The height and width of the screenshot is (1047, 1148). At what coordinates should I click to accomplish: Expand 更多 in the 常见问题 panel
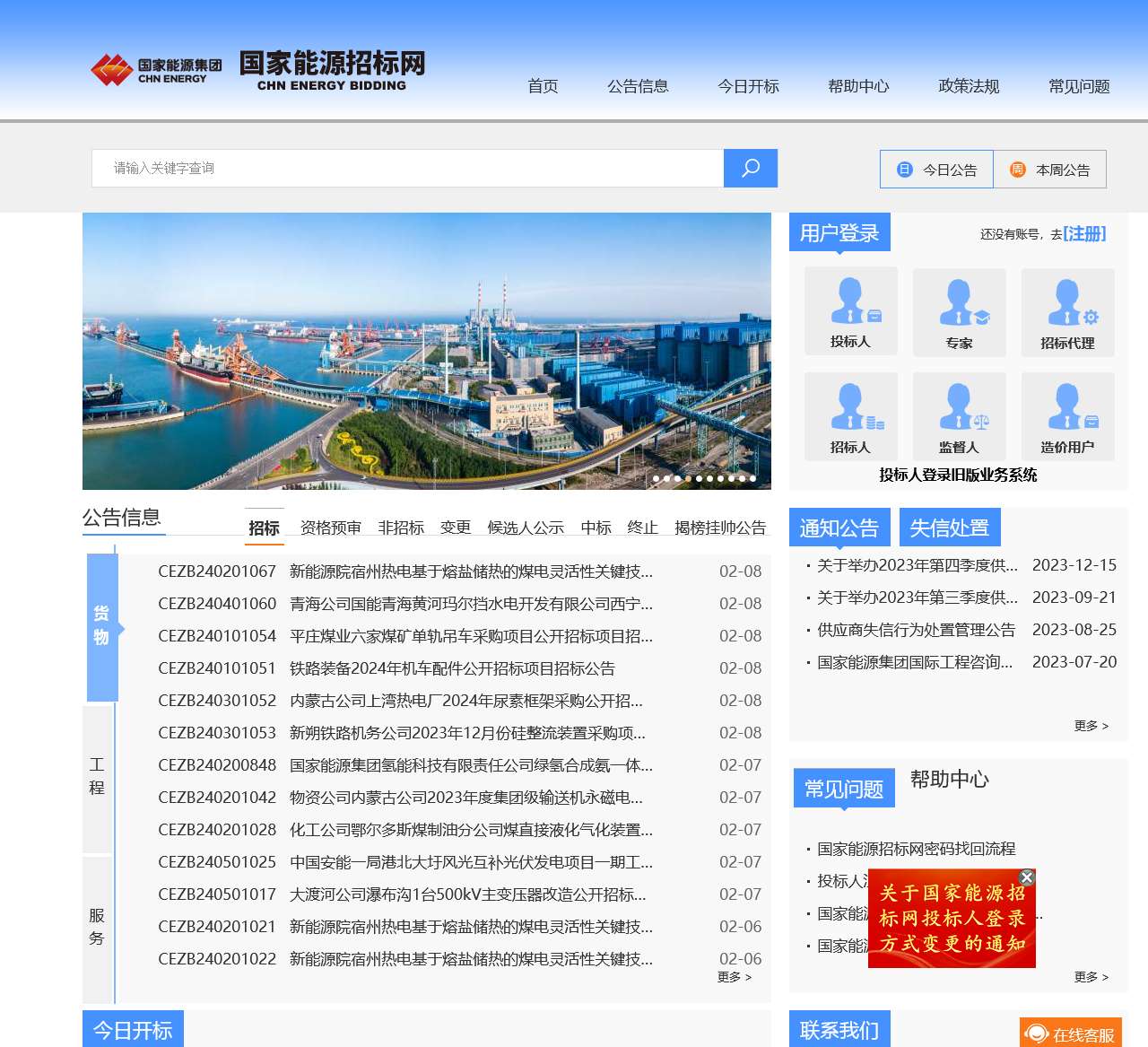pyautogui.click(x=1091, y=977)
